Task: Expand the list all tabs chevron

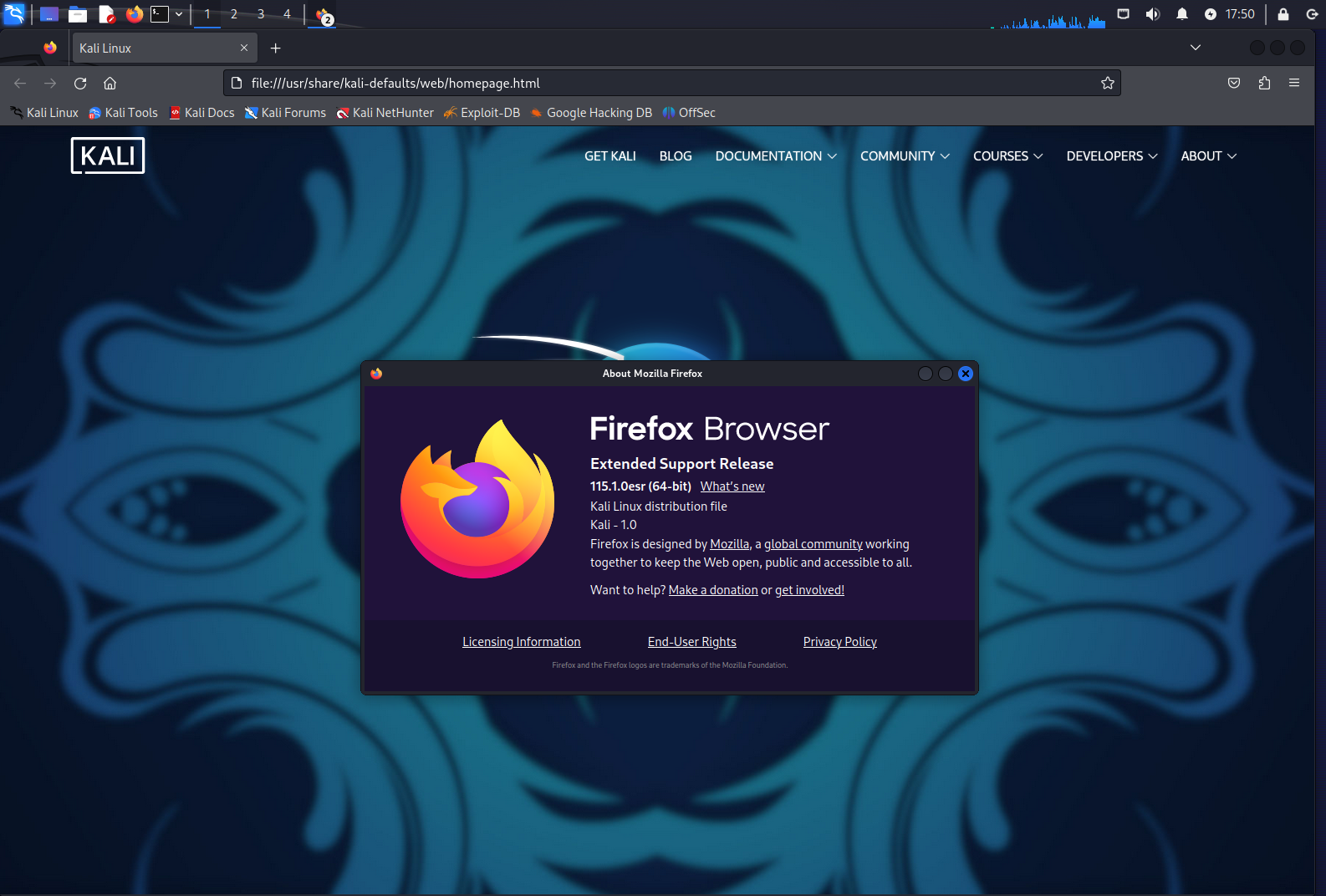Action: (x=1196, y=48)
